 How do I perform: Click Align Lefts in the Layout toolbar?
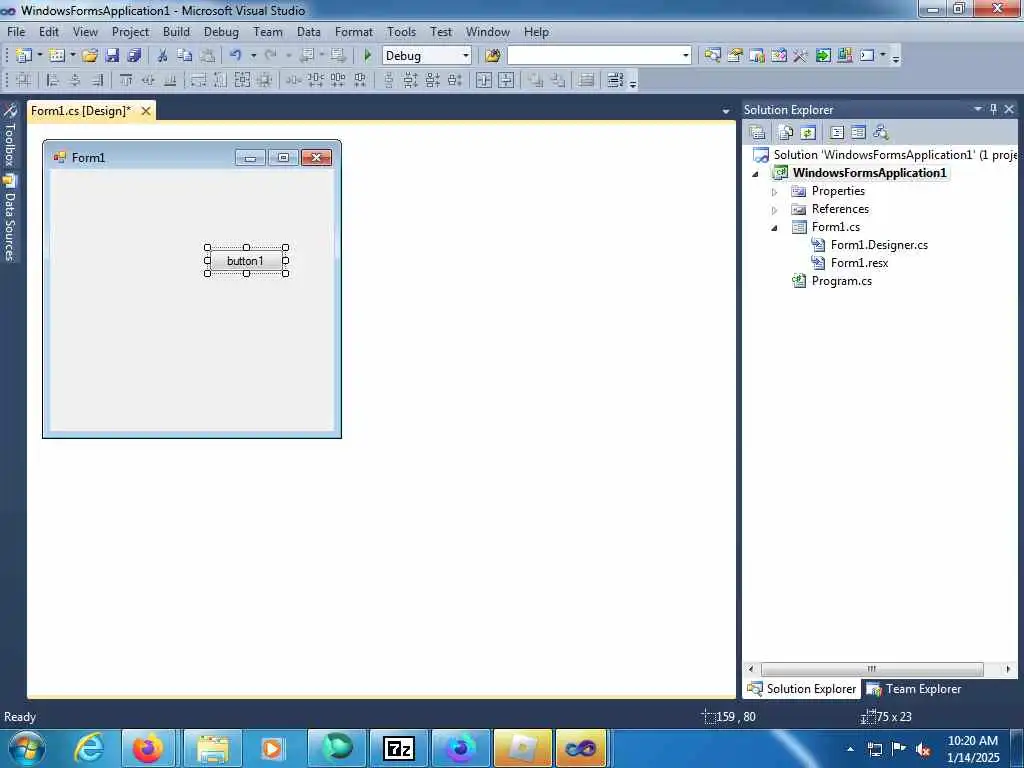point(53,80)
